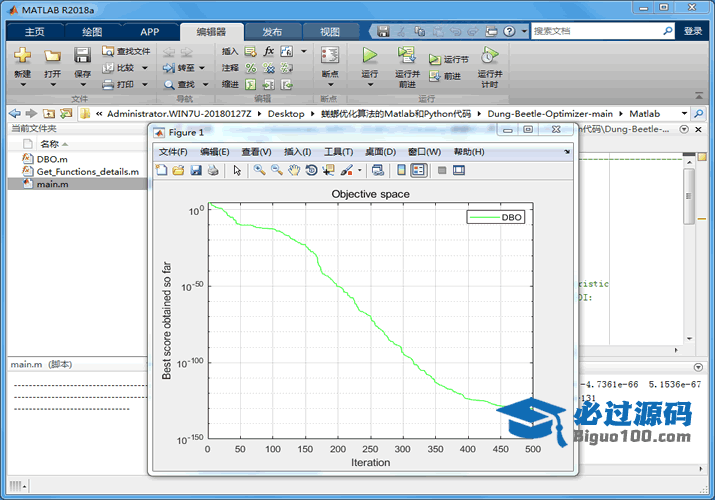Switch to the APP tab
Screen dimensions: 715x500
[x=150, y=32]
